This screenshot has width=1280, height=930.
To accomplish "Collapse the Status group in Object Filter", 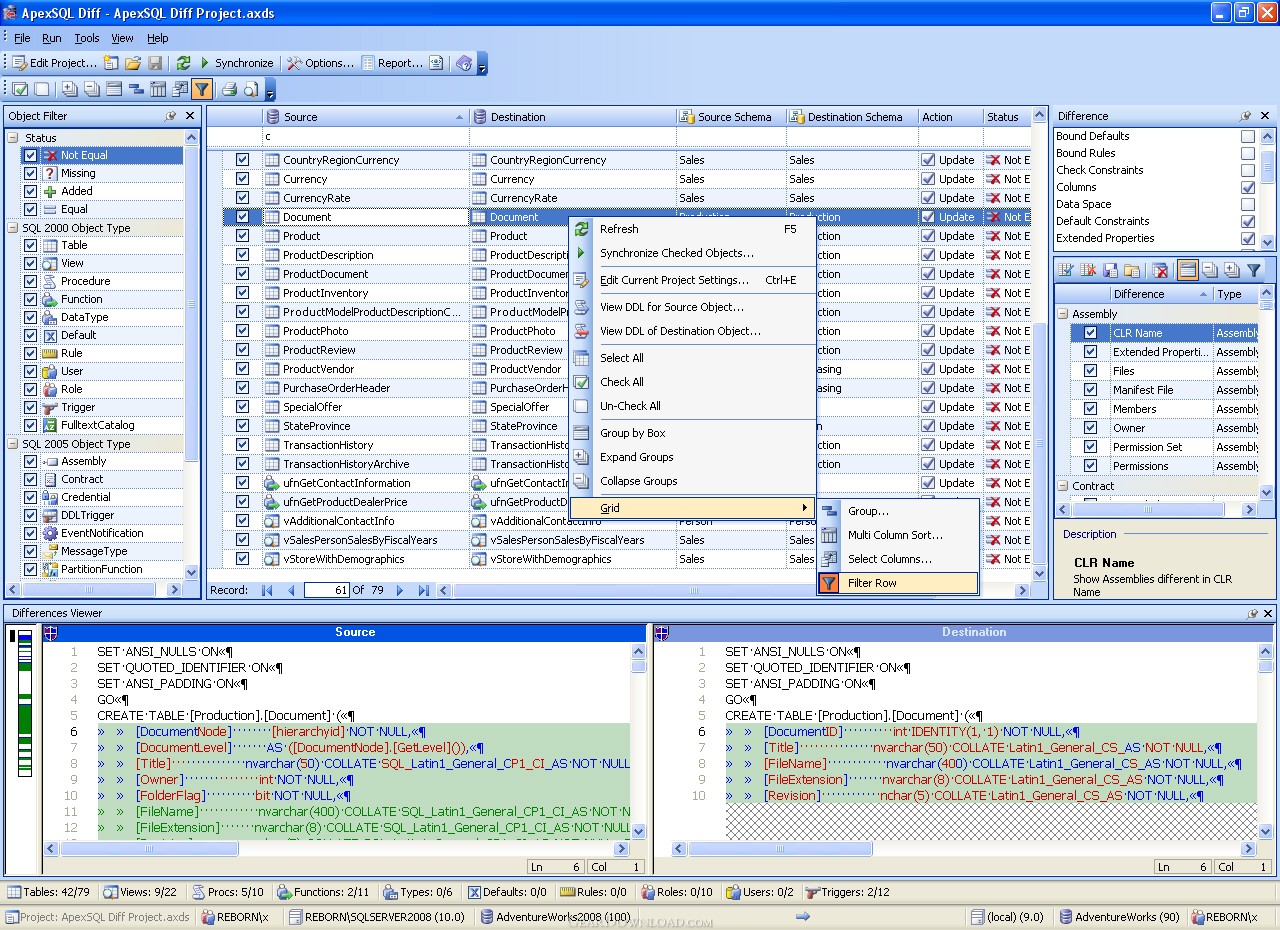I will (14, 138).
